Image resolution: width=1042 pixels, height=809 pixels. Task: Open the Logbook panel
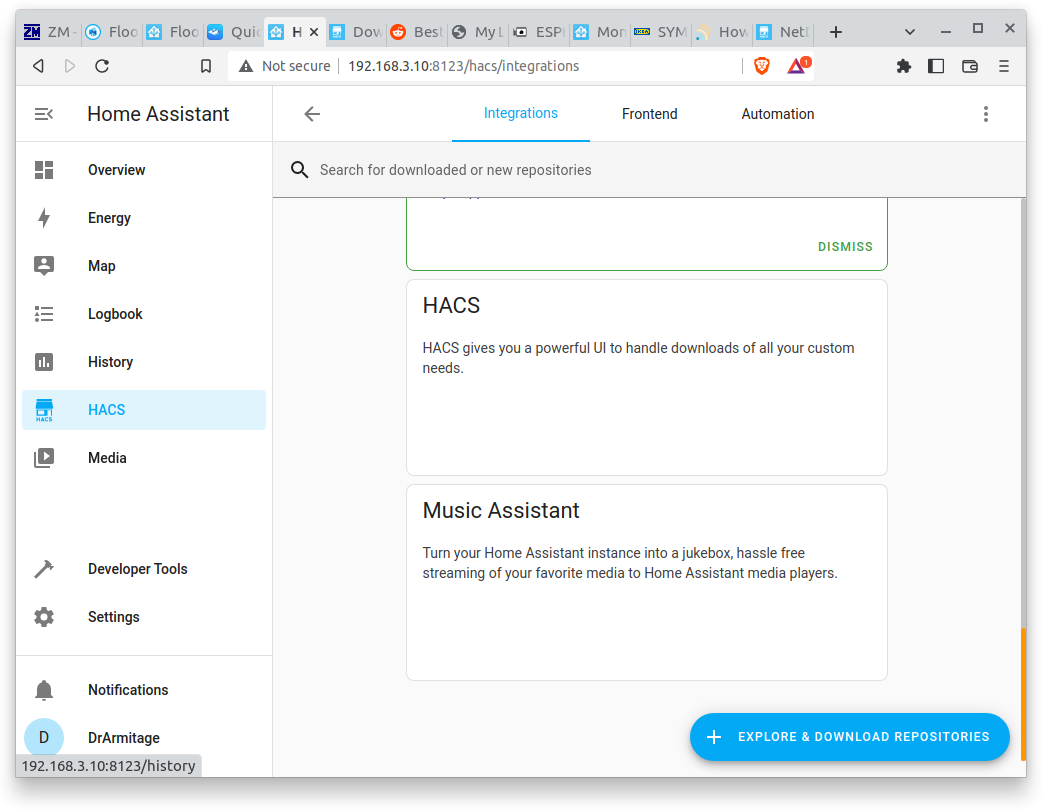coord(144,314)
